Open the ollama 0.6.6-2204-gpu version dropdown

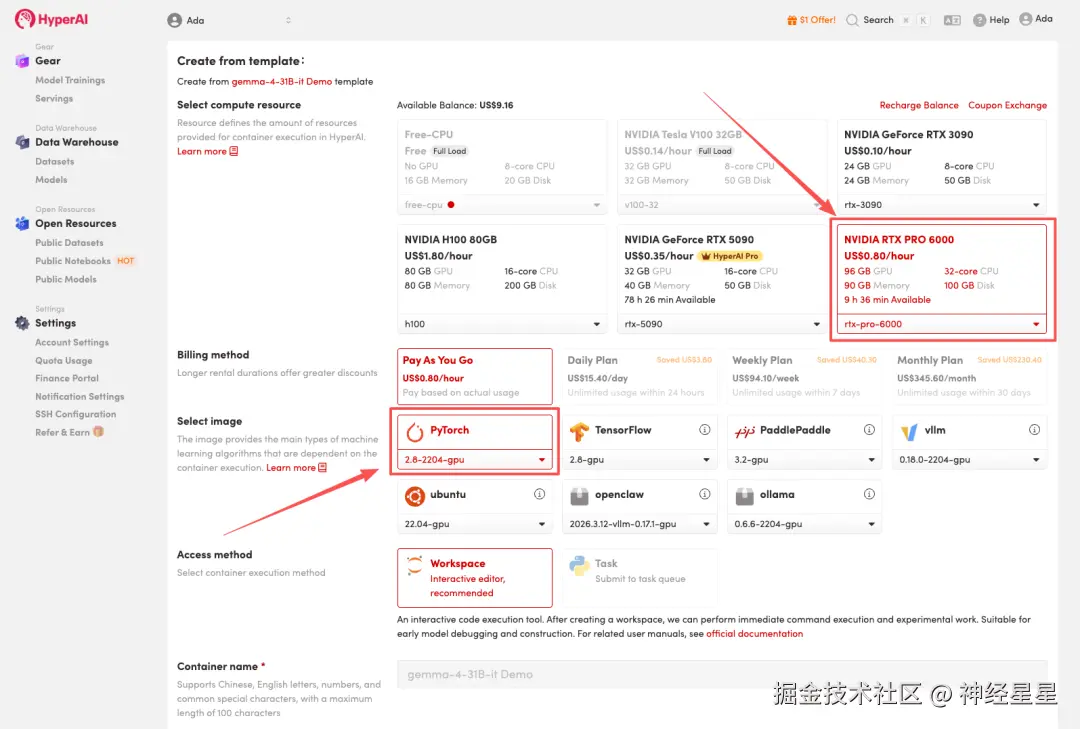804,524
